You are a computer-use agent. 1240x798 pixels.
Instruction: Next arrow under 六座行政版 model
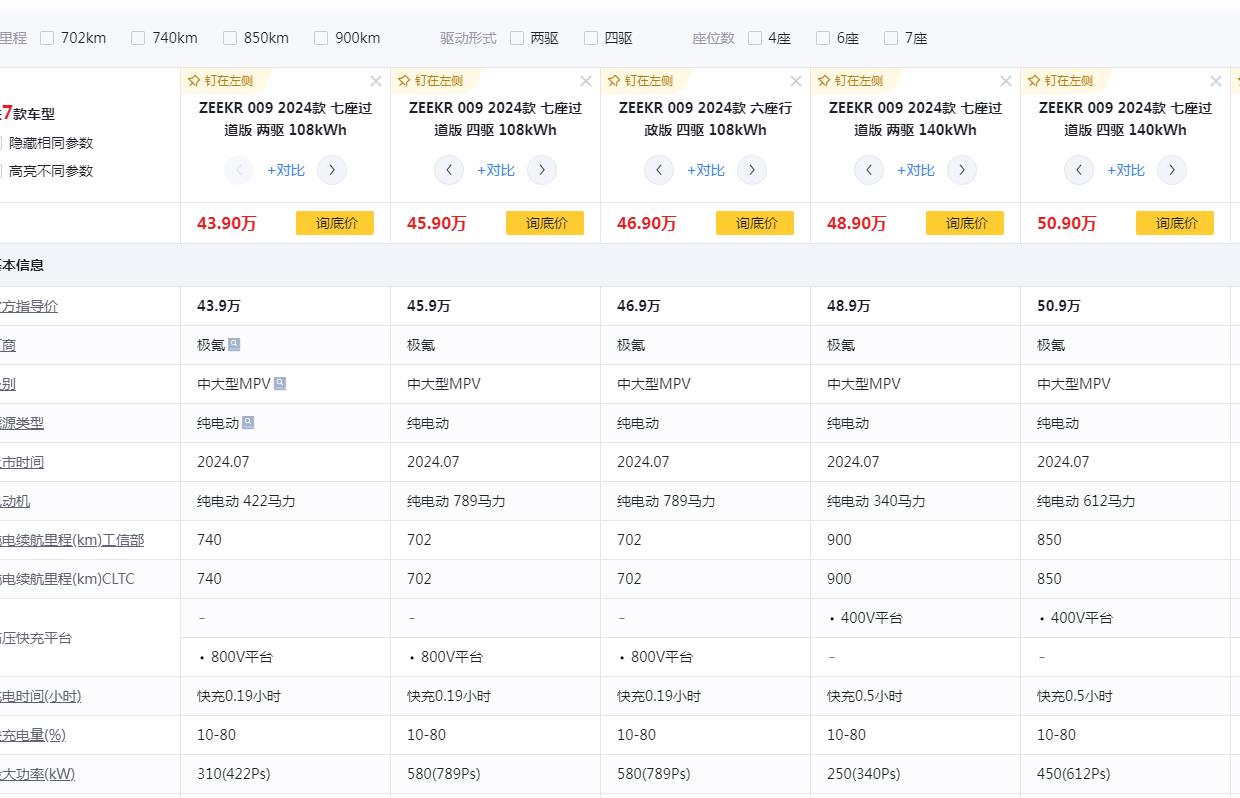coord(752,170)
